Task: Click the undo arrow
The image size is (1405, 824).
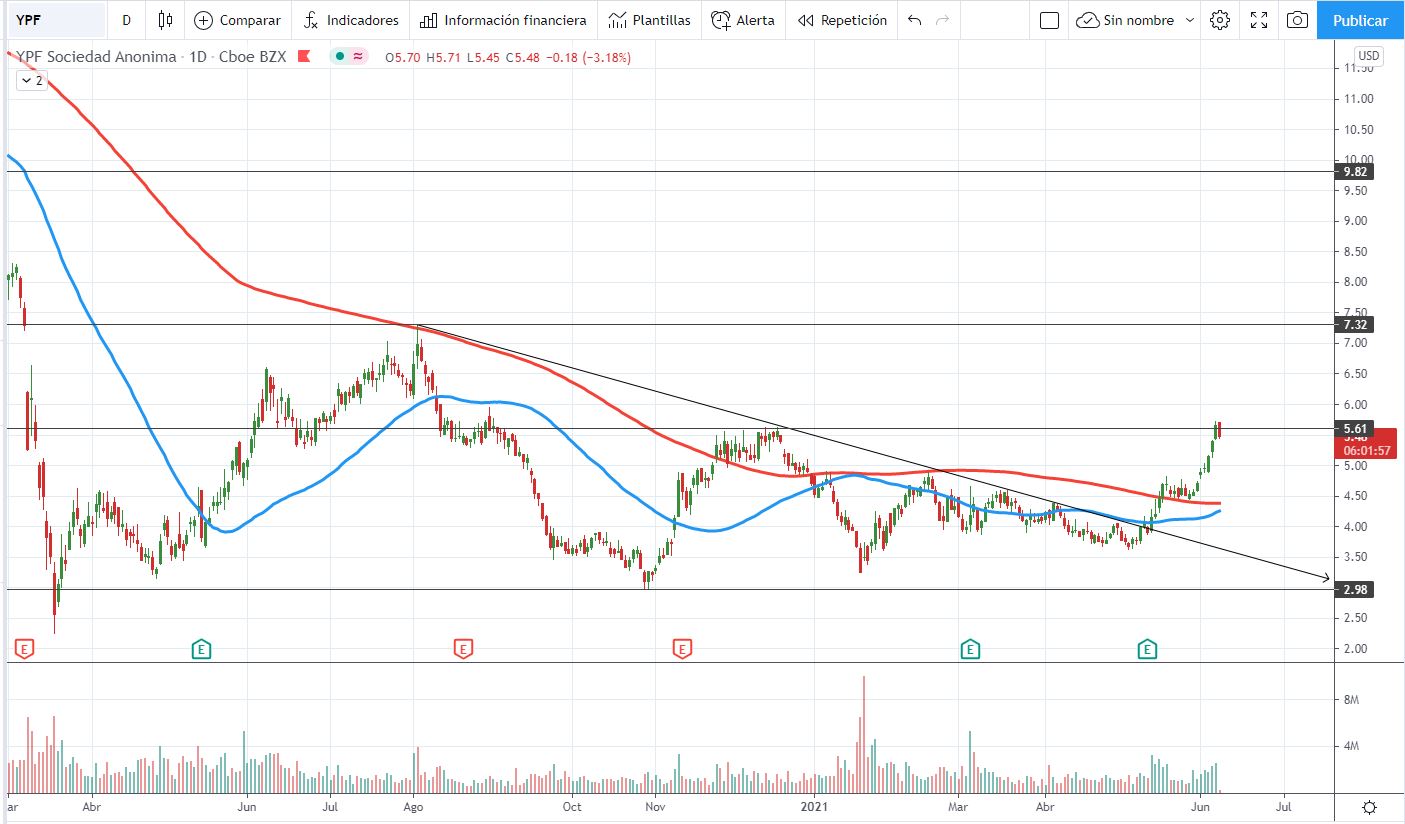Action: click(x=914, y=20)
